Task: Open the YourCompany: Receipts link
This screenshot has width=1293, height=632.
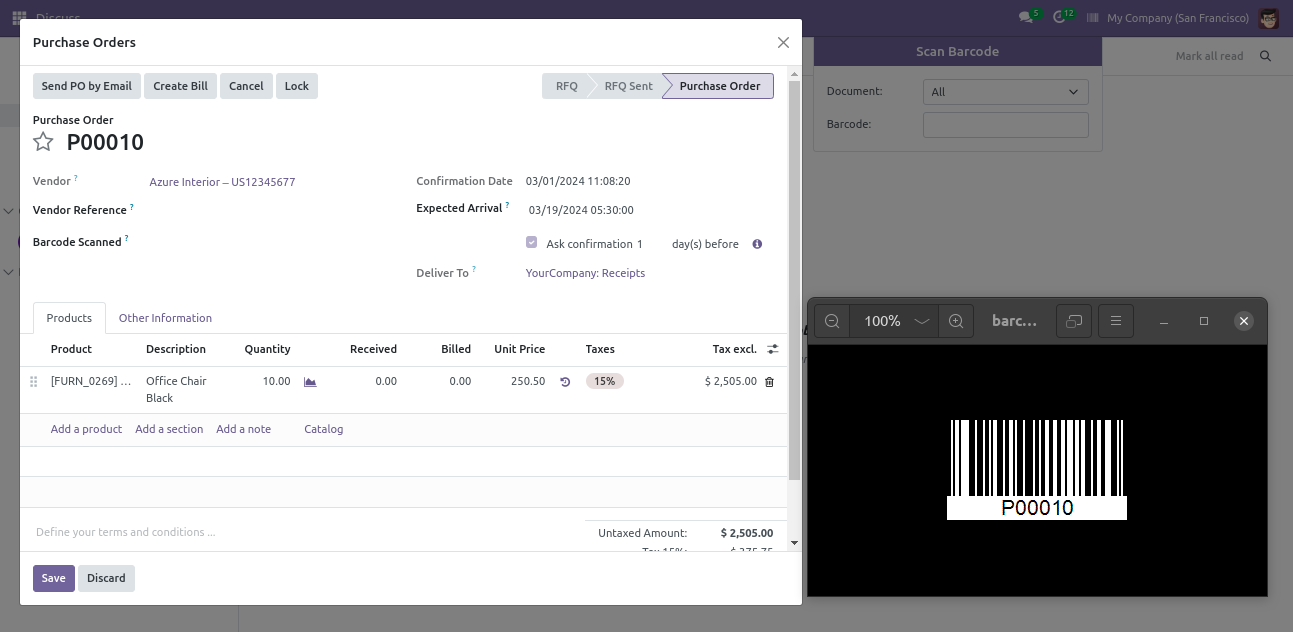Action: pyautogui.click(x=585, y=273)
